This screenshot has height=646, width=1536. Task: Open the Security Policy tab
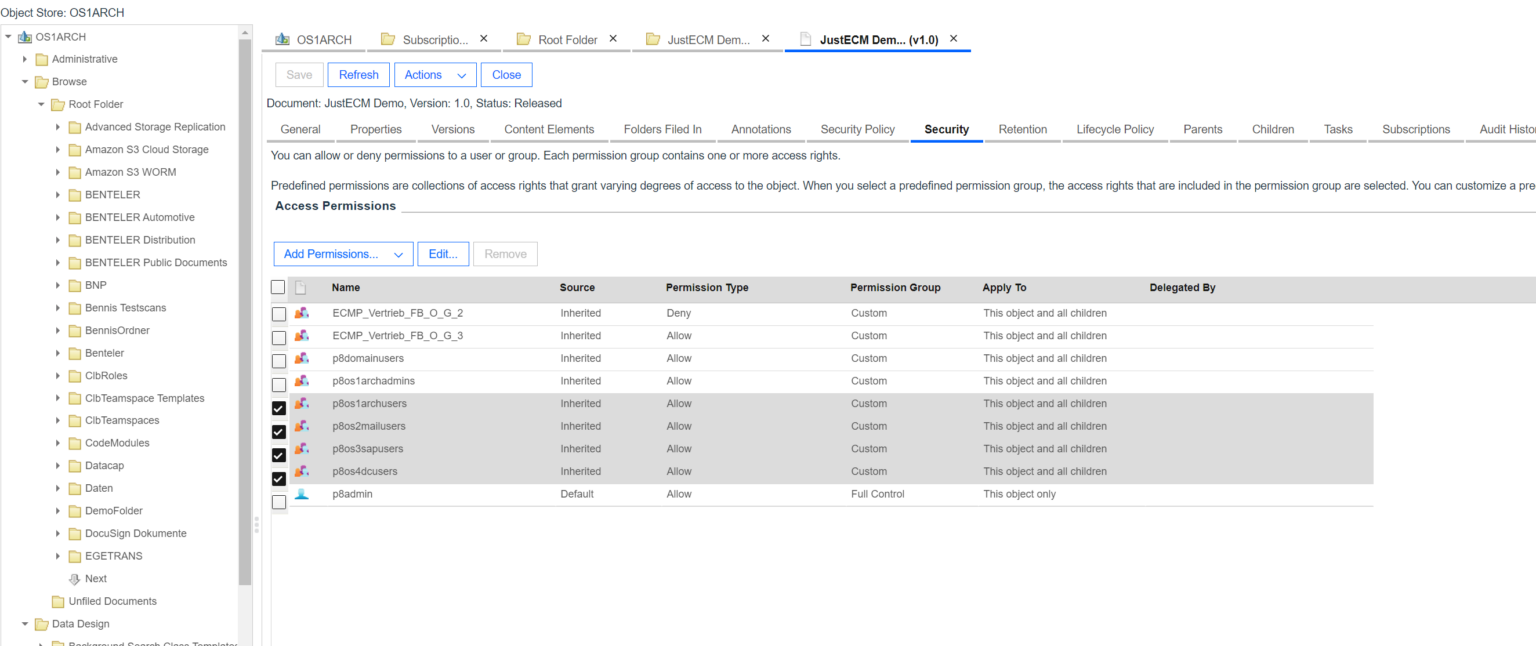tap(856, 129)
